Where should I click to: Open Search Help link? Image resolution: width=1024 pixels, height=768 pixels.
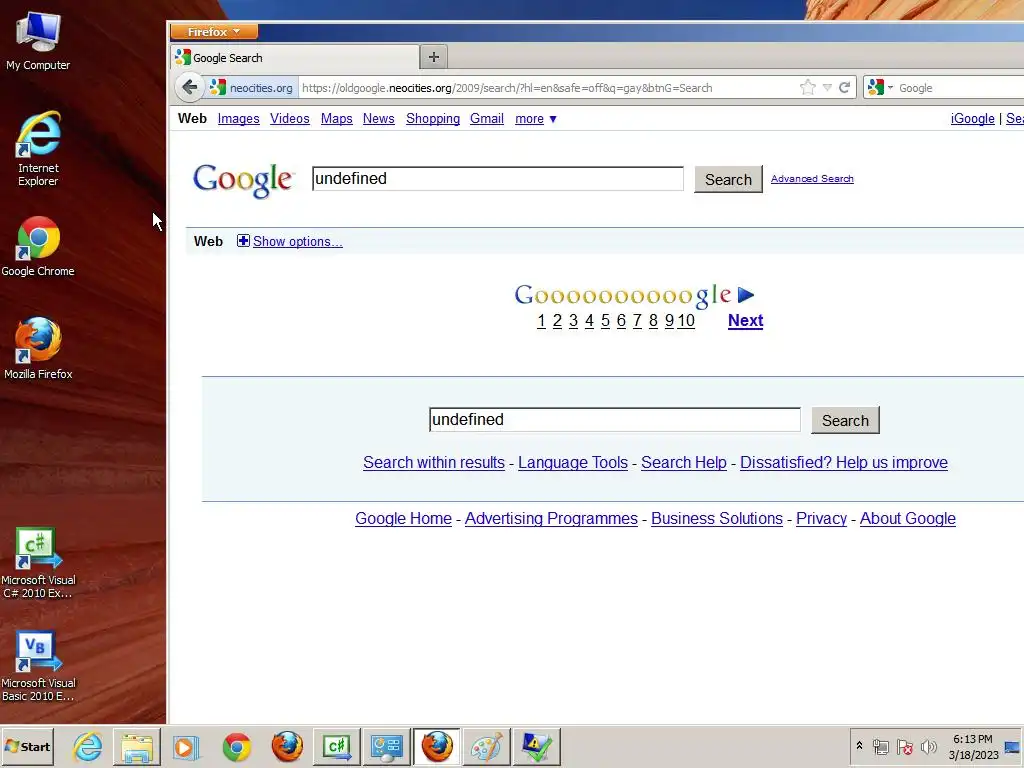pyautogui.click(x=684, y=462)
